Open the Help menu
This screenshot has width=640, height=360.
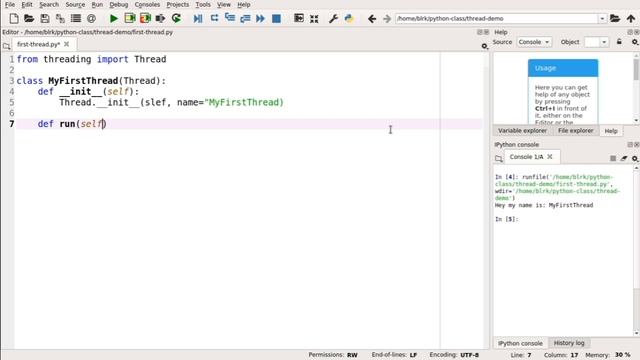244,4
